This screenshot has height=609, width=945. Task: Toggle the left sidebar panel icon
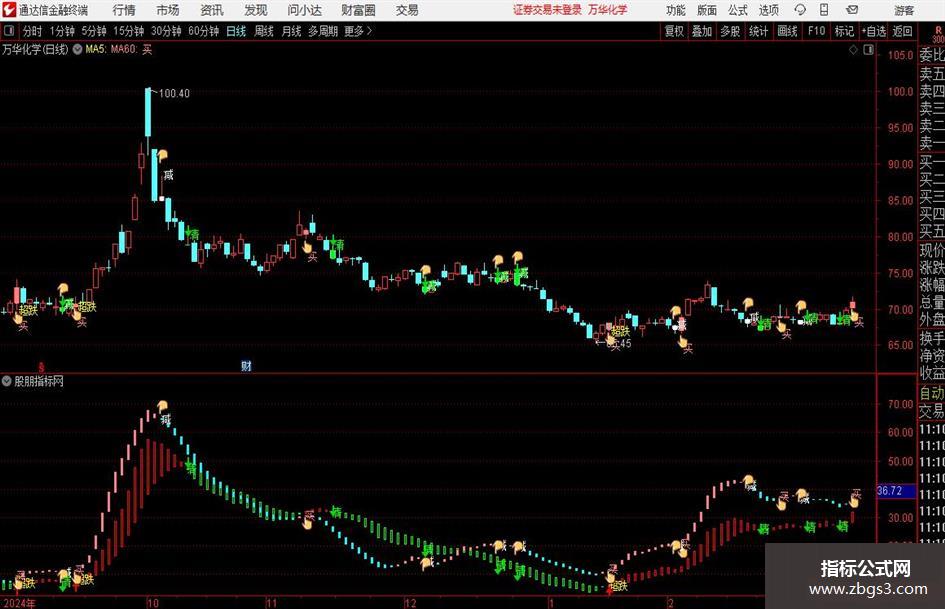[9, 31]
